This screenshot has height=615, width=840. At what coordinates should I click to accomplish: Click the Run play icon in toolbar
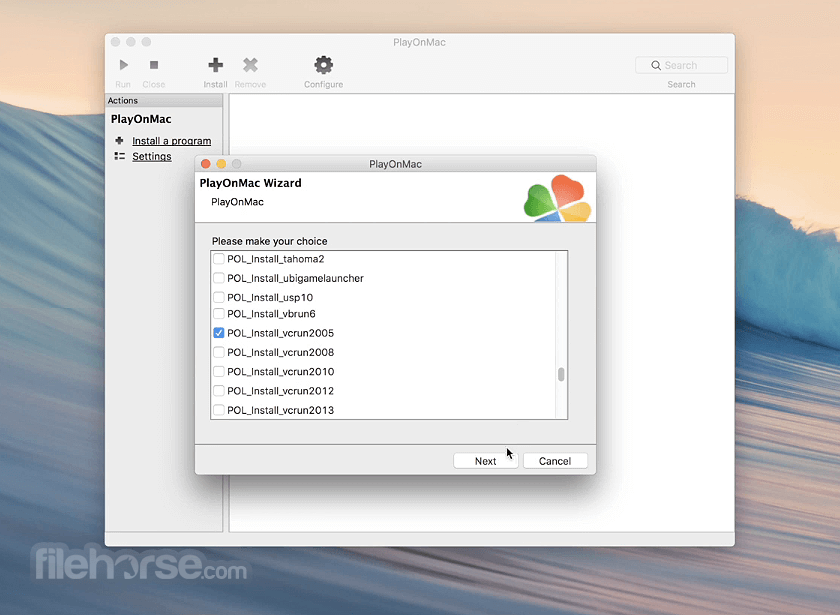click(124, 65)
